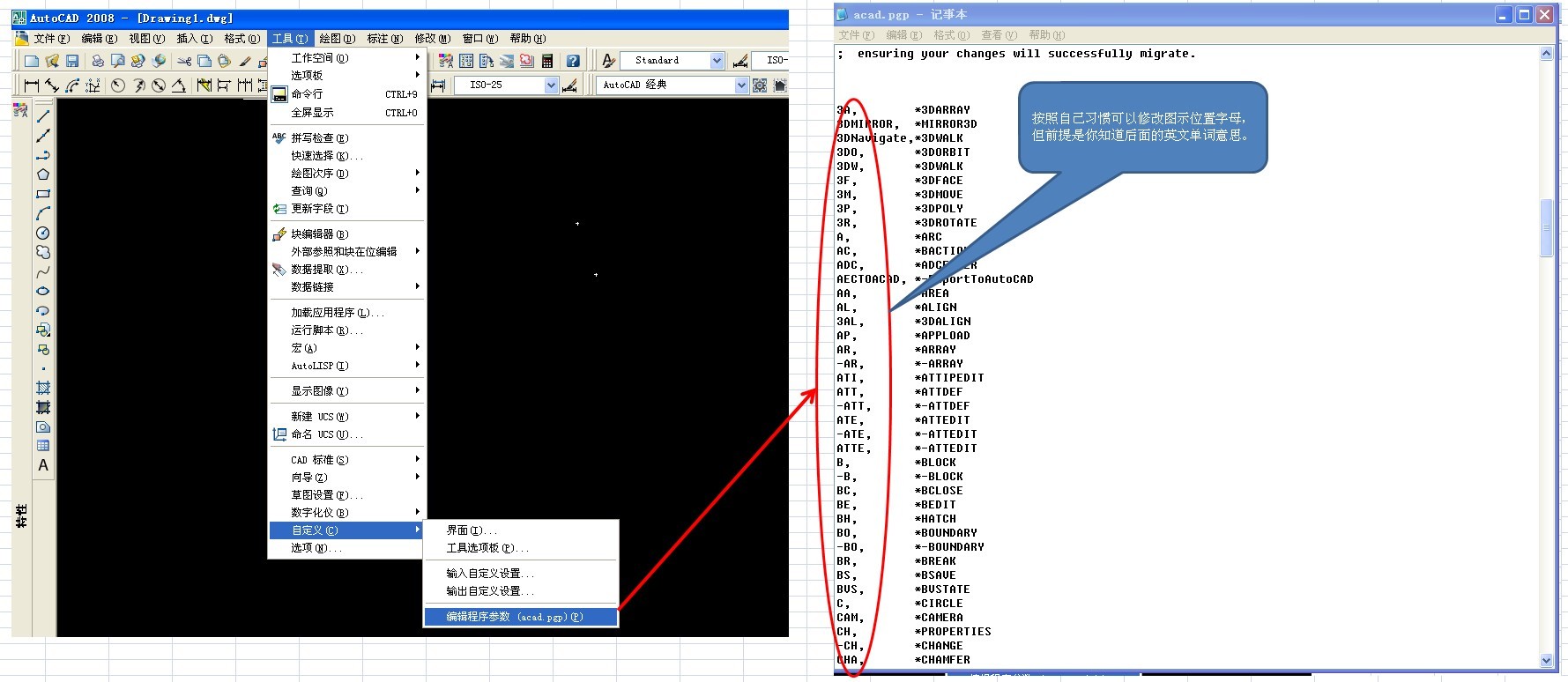Select the Diameter dimension tool

click(x=159, y=85)
